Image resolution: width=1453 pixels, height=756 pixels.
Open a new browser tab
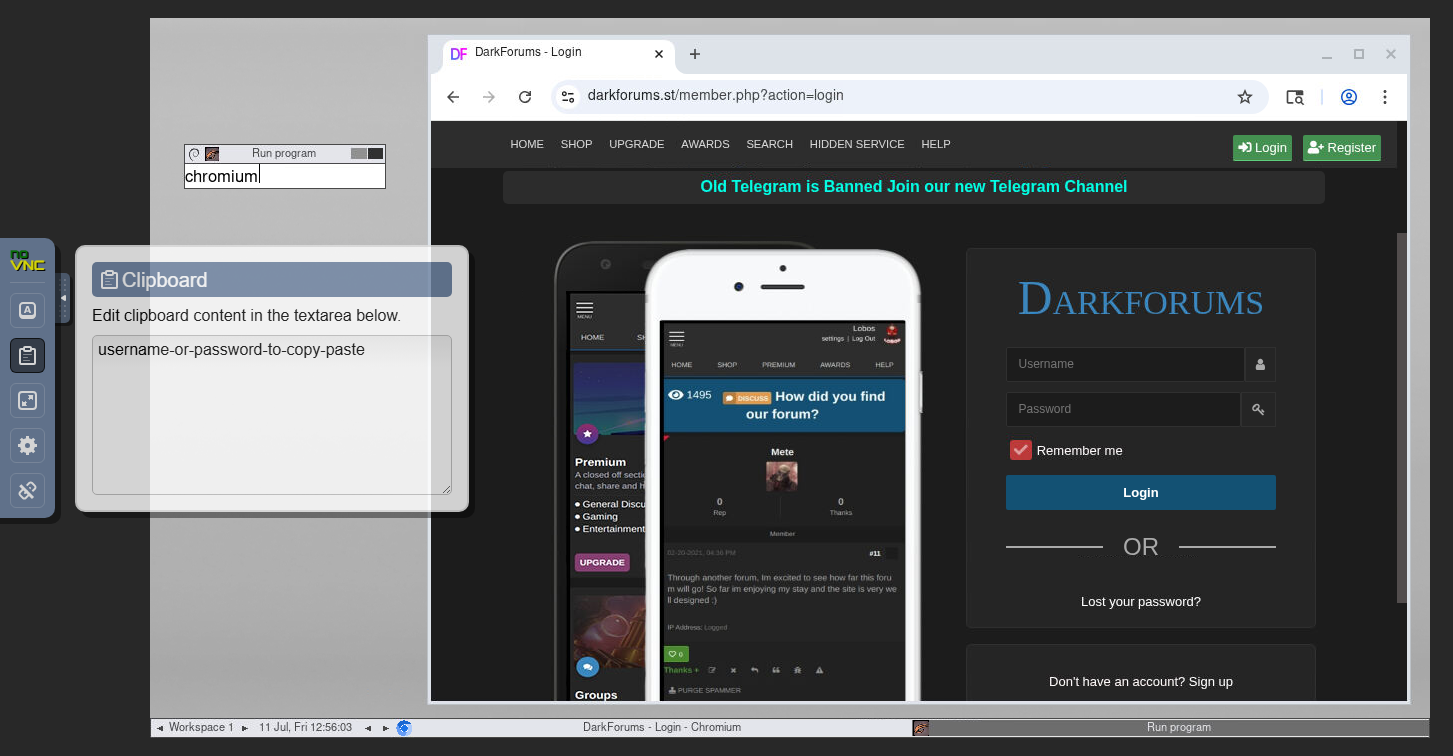point(695,54)
